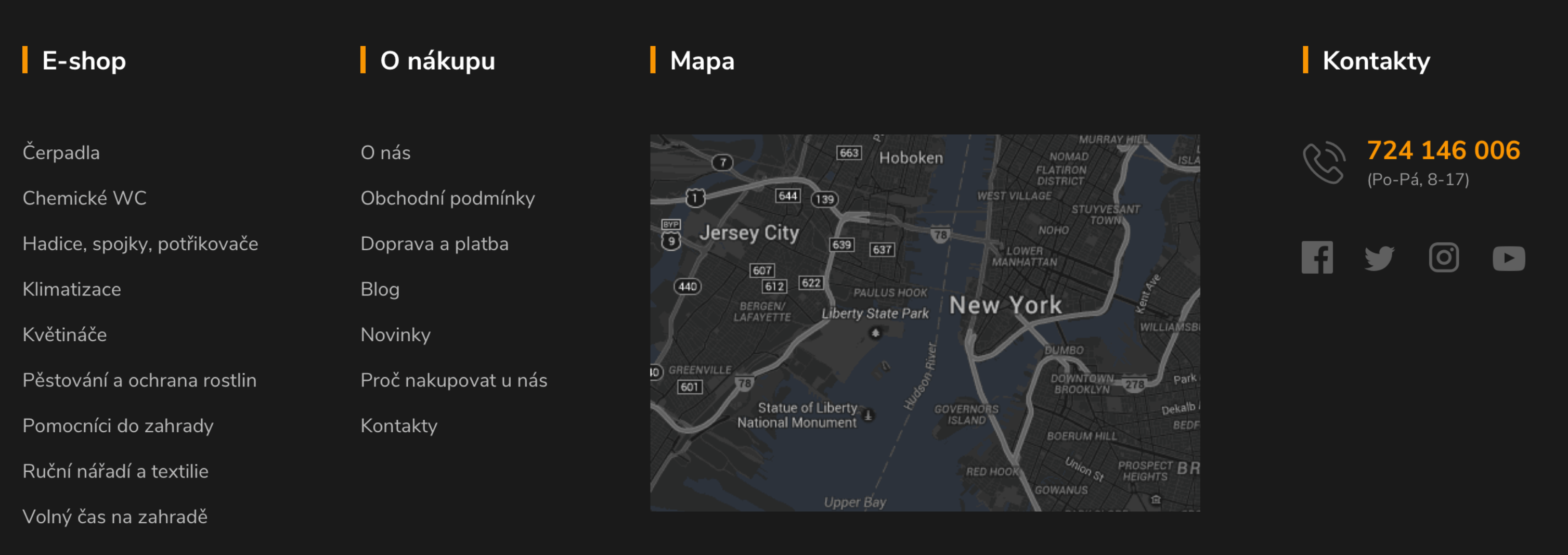Screen dimensions: 1568x555
Task: Go to Ruční nářadí a textilie
Action: pyautogui.click(x=115, y=471)
